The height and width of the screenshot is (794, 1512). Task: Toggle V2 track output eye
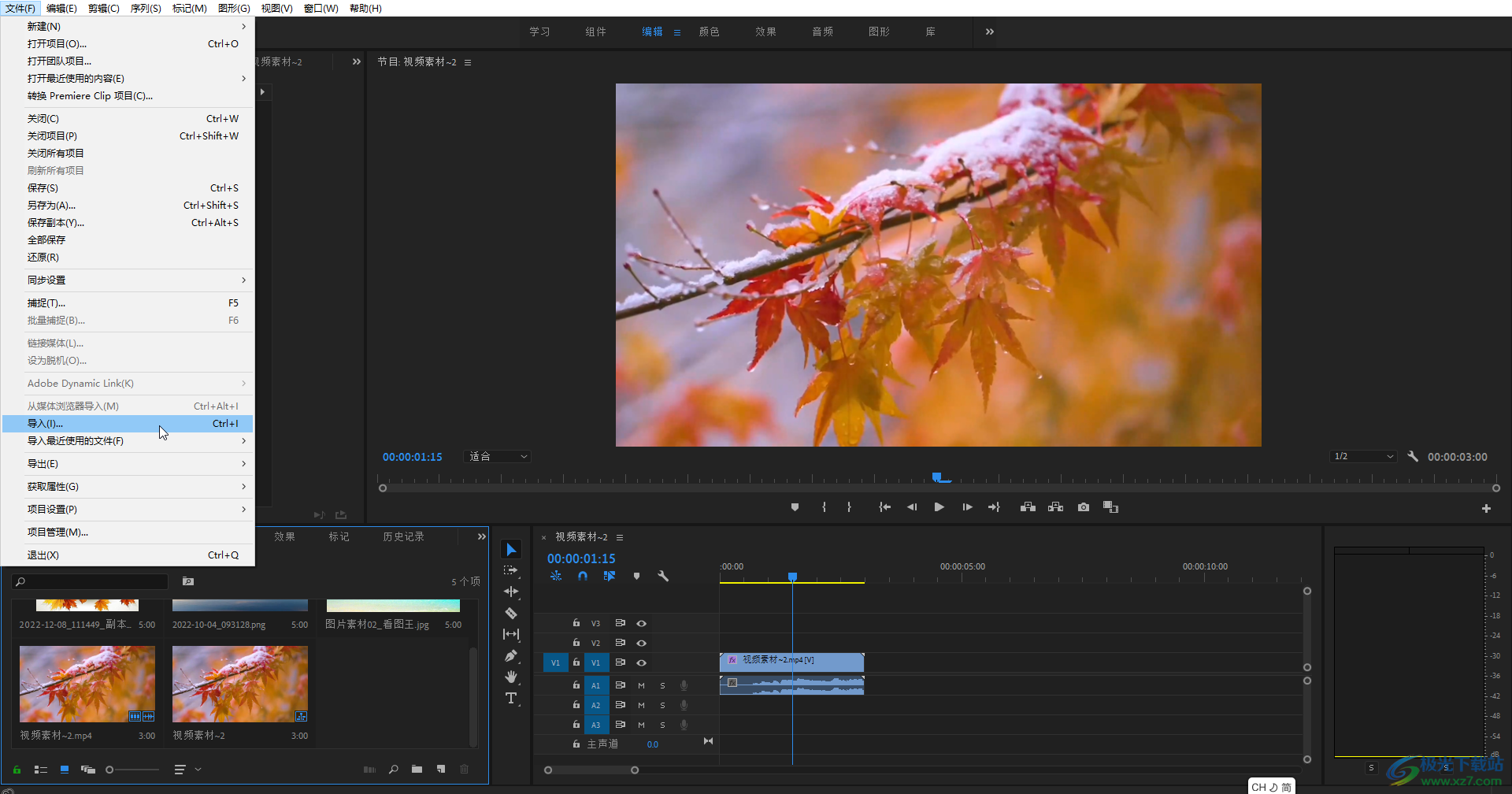point(642,643)
